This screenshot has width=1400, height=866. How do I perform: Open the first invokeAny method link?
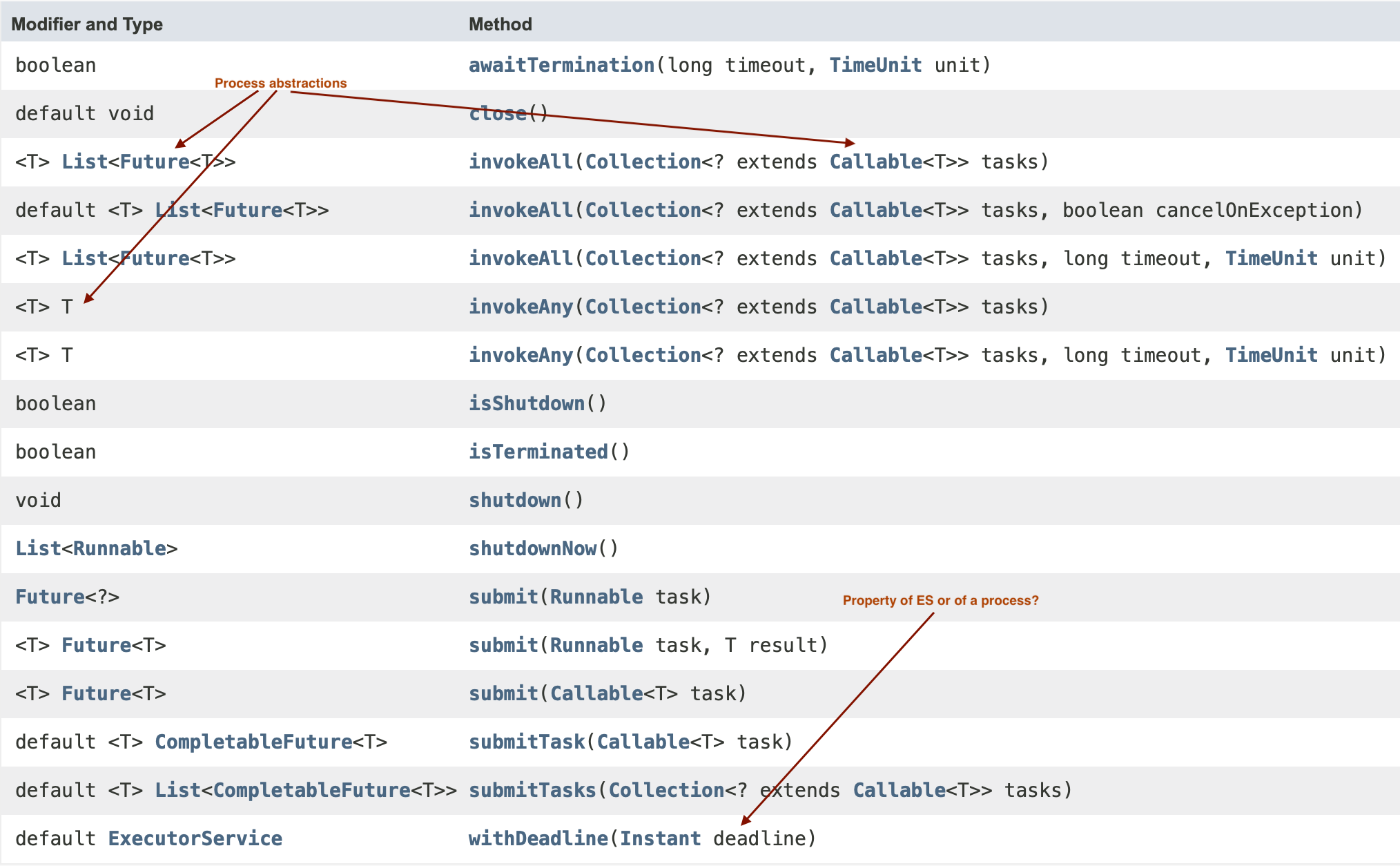pyautogui.click(x=521, y=307)
